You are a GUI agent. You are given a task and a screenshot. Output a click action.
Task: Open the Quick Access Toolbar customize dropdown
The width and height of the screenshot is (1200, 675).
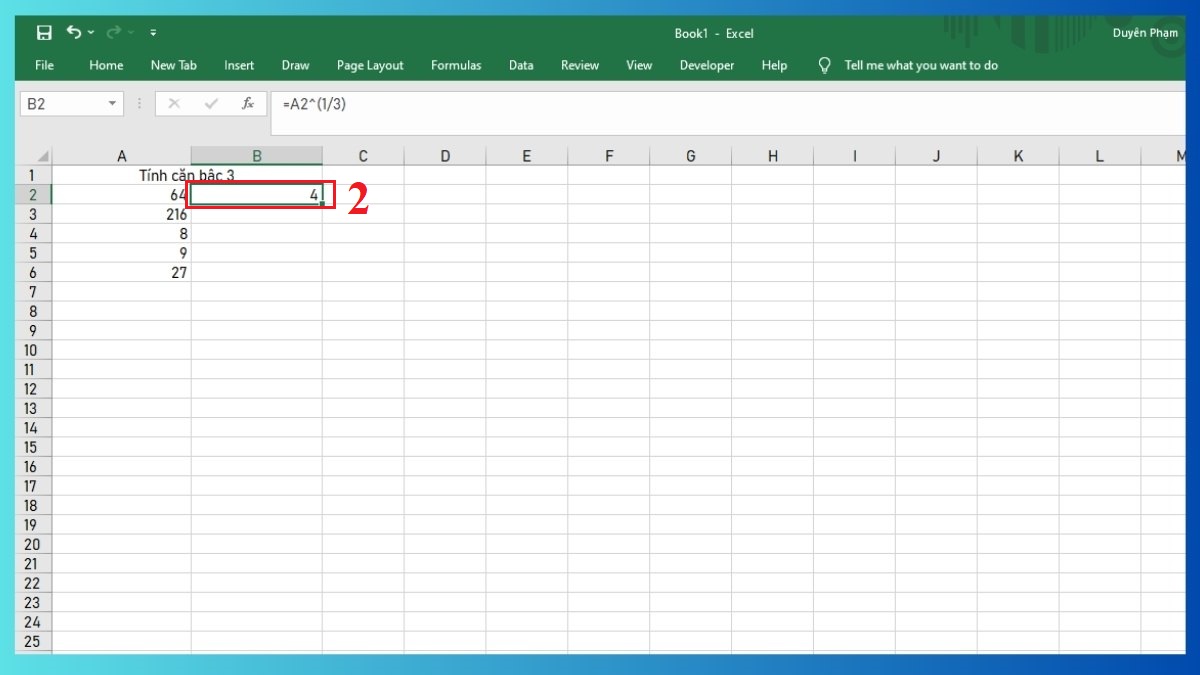153,32
